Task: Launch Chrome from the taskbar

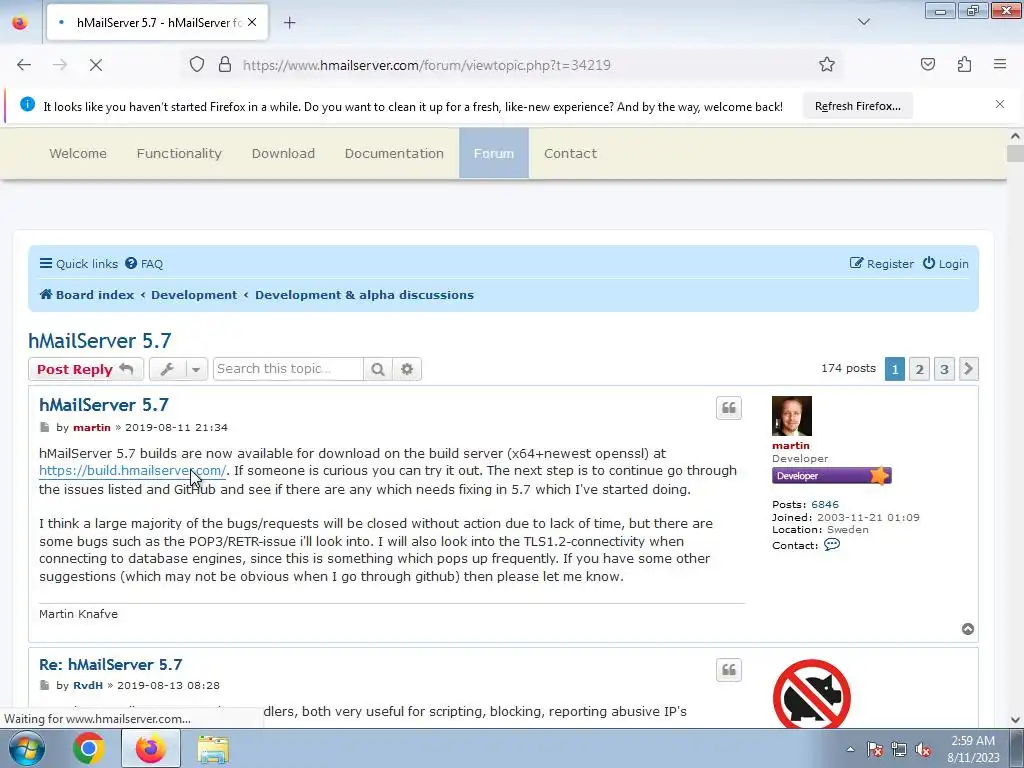Action: coord(89,748)
